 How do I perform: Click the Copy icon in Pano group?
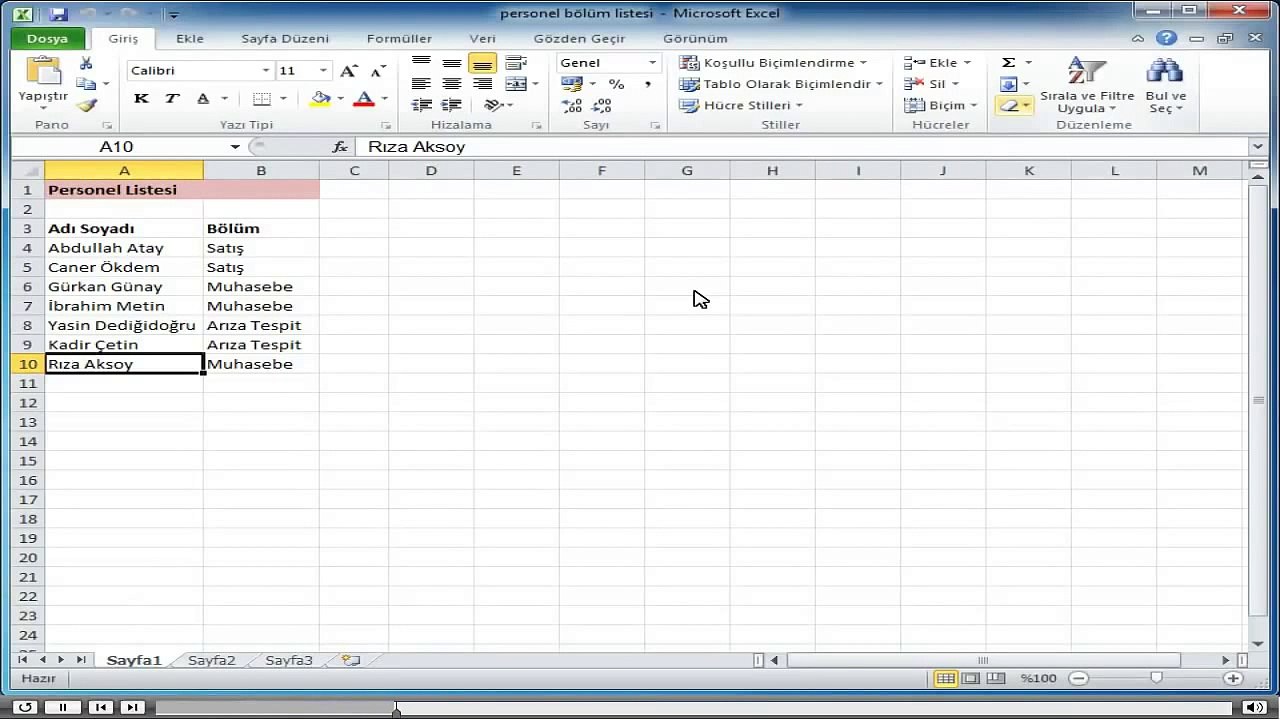click(86, 84)
